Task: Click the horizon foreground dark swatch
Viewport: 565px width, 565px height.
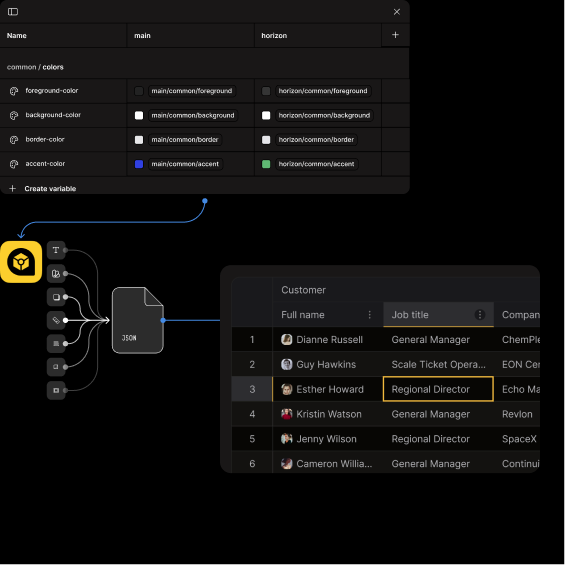Action: click(266, 91)
